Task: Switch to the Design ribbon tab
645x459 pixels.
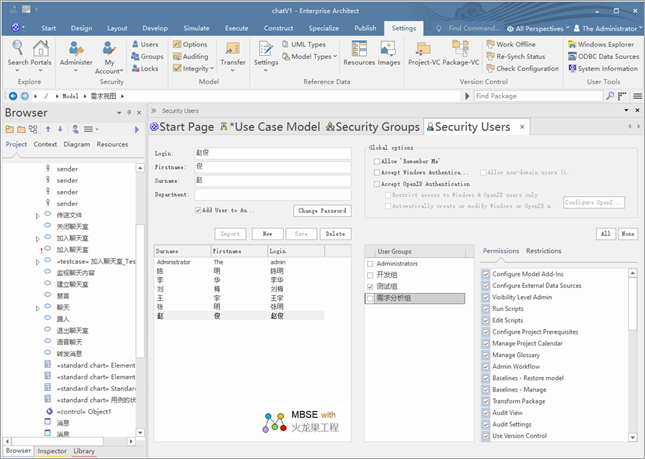Action: (x=81, y=28)
